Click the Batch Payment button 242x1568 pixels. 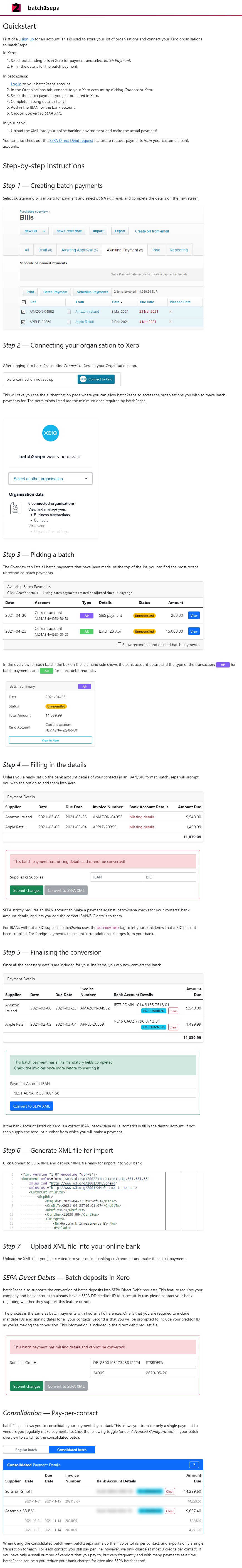coord(55,292)
